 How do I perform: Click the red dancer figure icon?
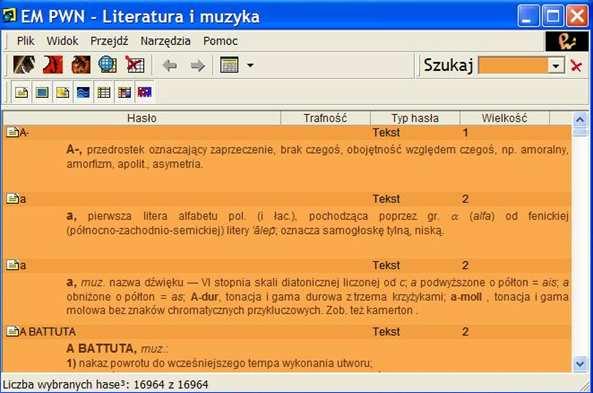click(x=53, y=65)
